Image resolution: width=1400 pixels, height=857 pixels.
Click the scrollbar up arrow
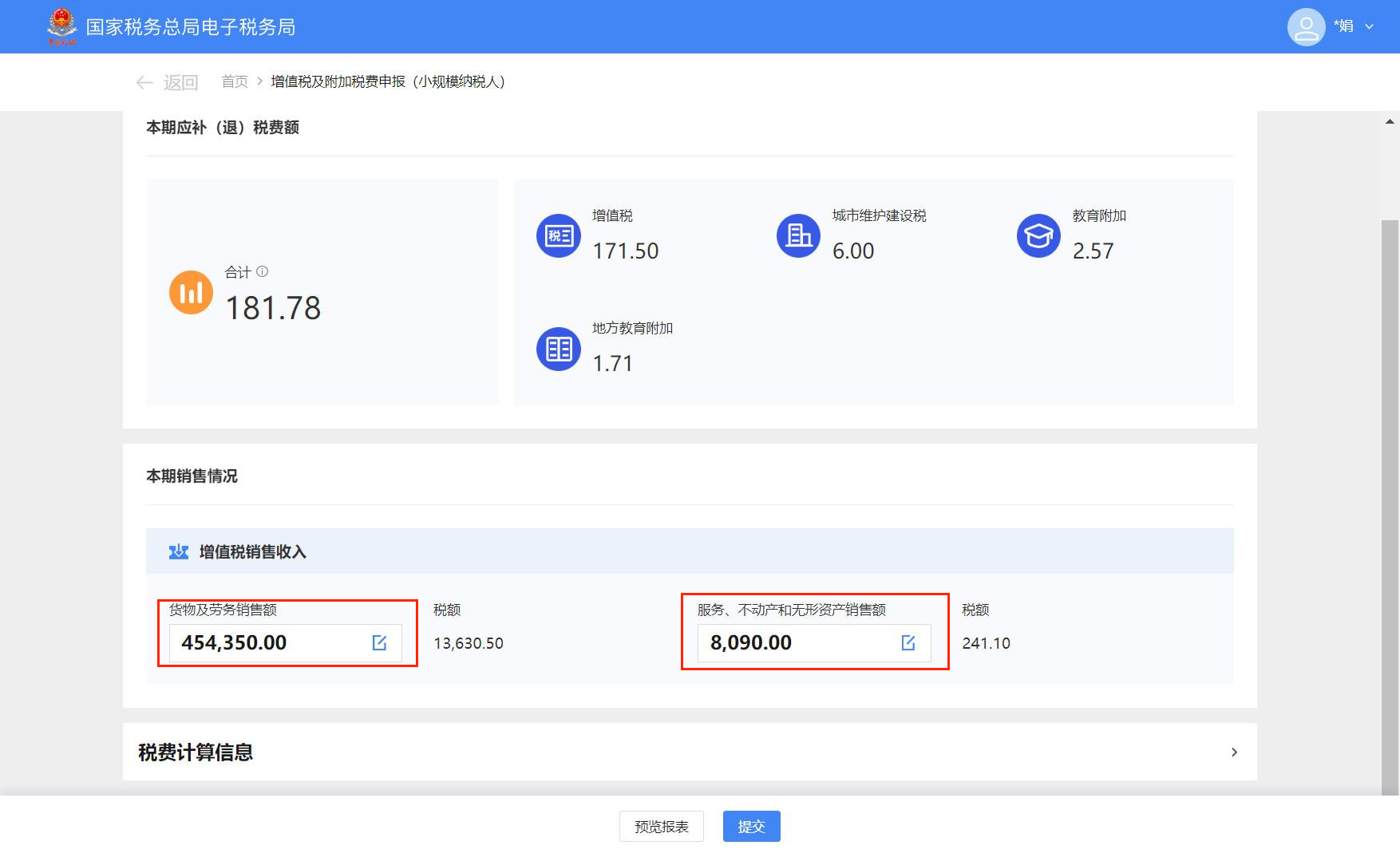(1390, 122)
